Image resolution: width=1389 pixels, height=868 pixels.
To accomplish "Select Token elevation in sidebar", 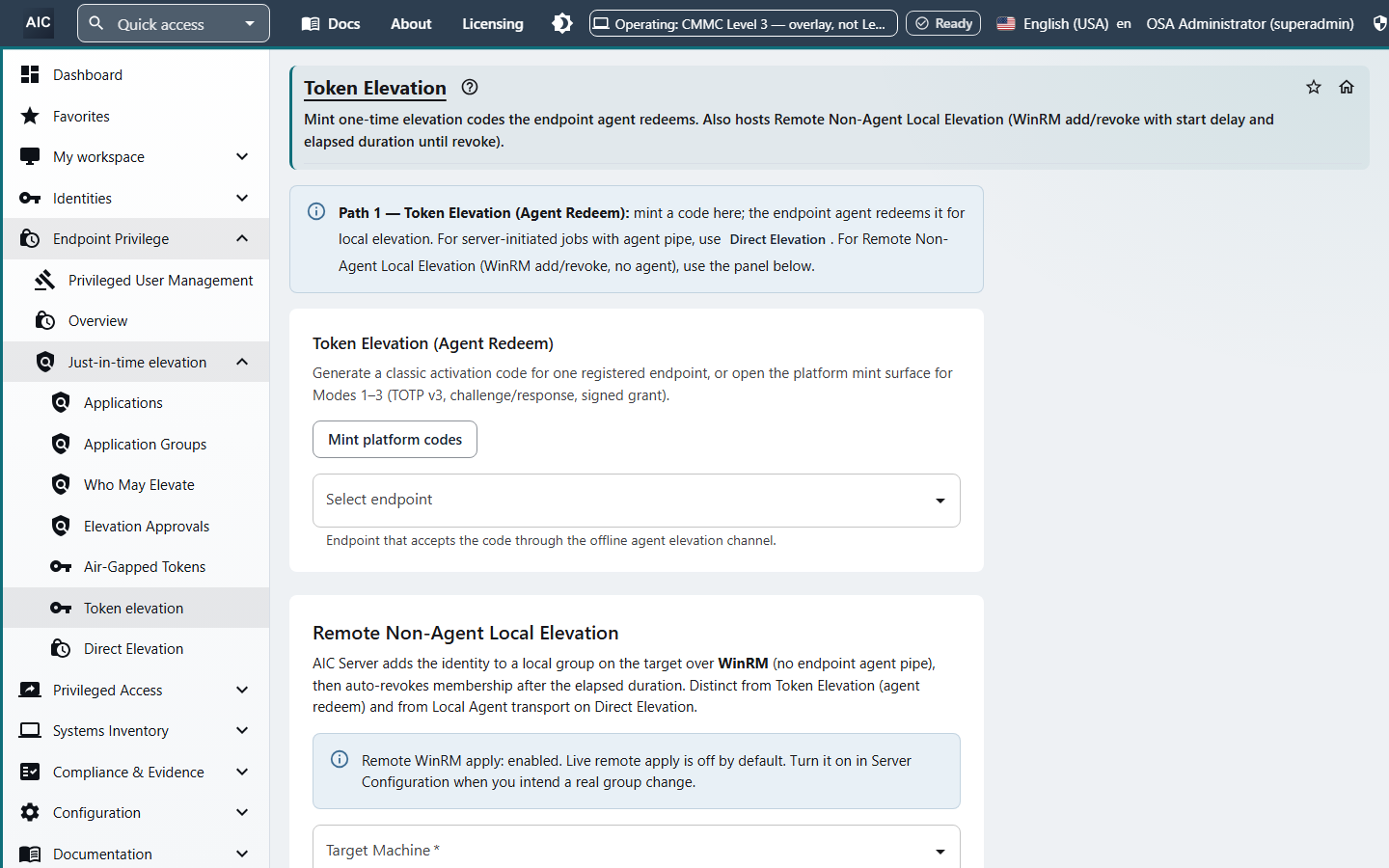I will (135, 608).
